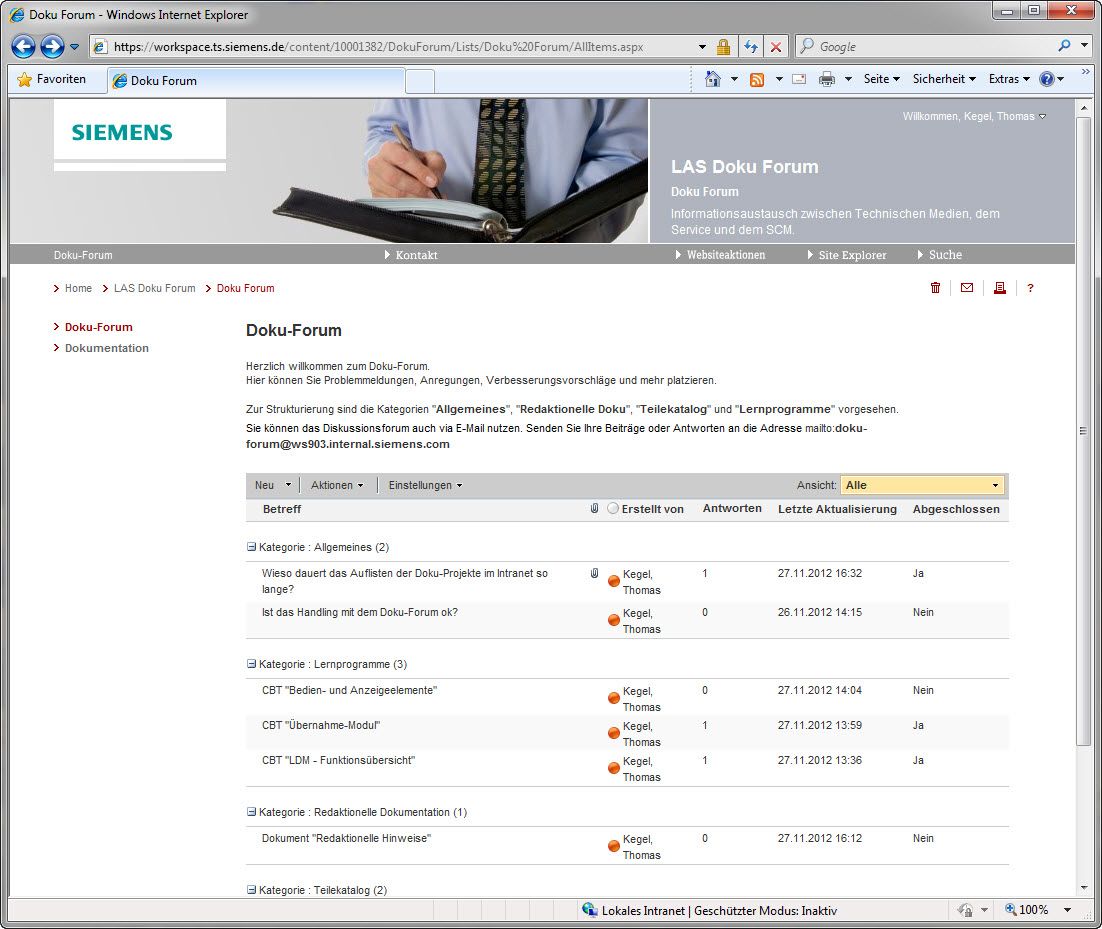
Task: Open the Websiteaktionen menu
Action: [725, 255]
